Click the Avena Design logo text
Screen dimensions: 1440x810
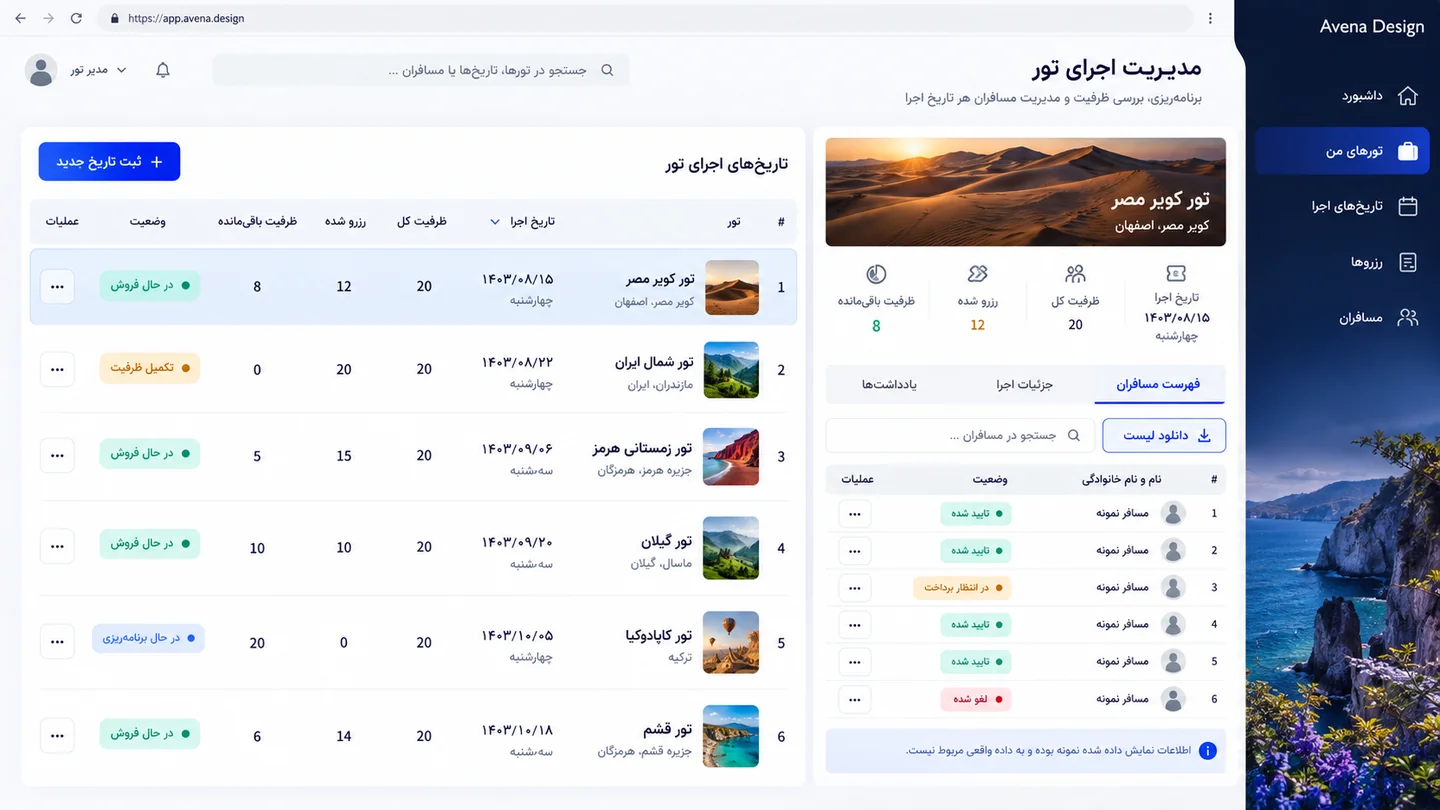[x=1371, y=27]
